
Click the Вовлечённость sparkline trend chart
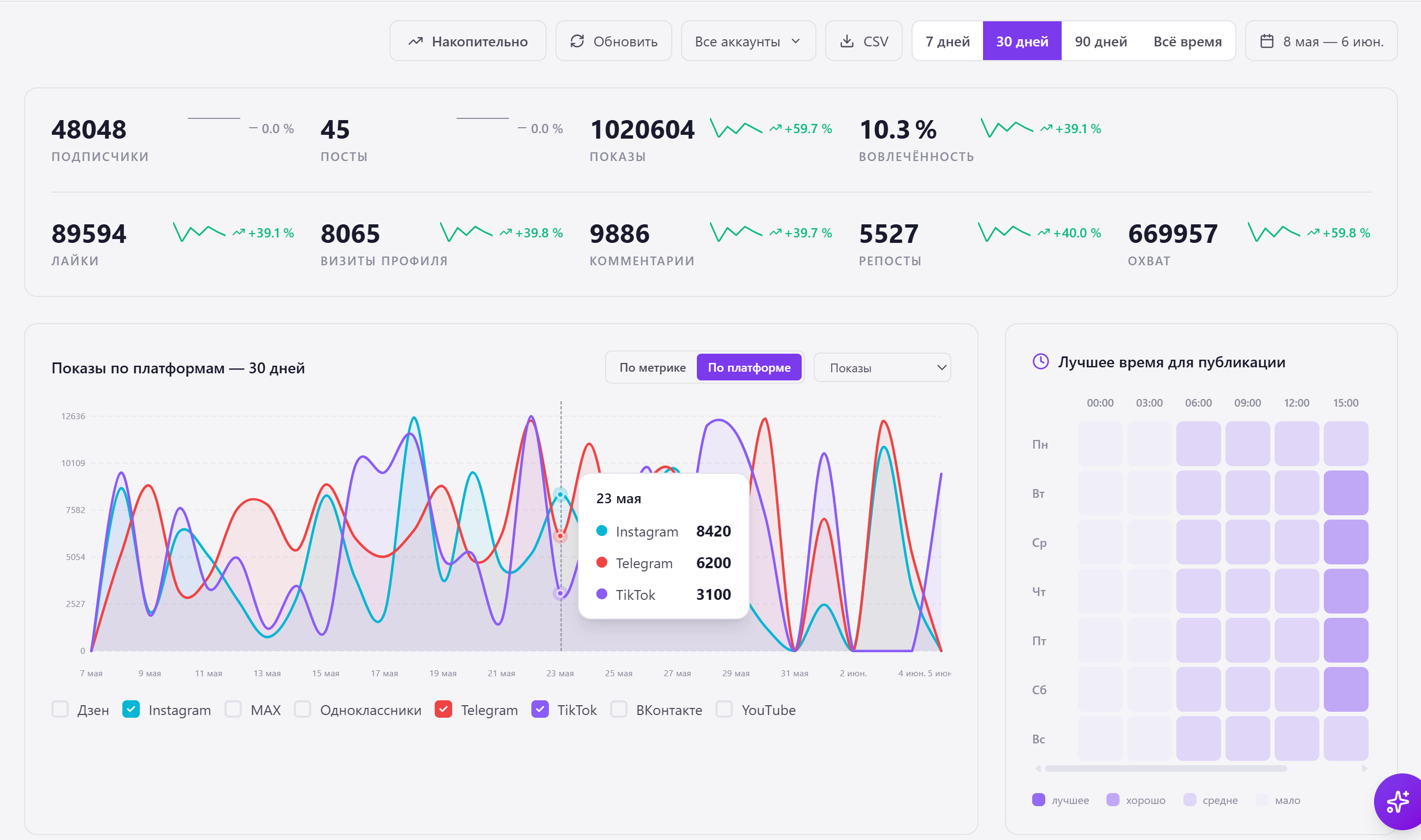click(1006, 128)
